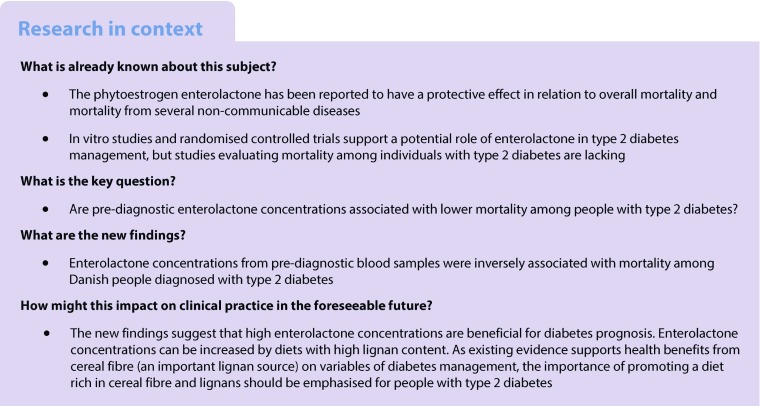Click the "What is already known about this subject?" heading
760x406 pixels.
pyautogui.click(x=137, y=68)
